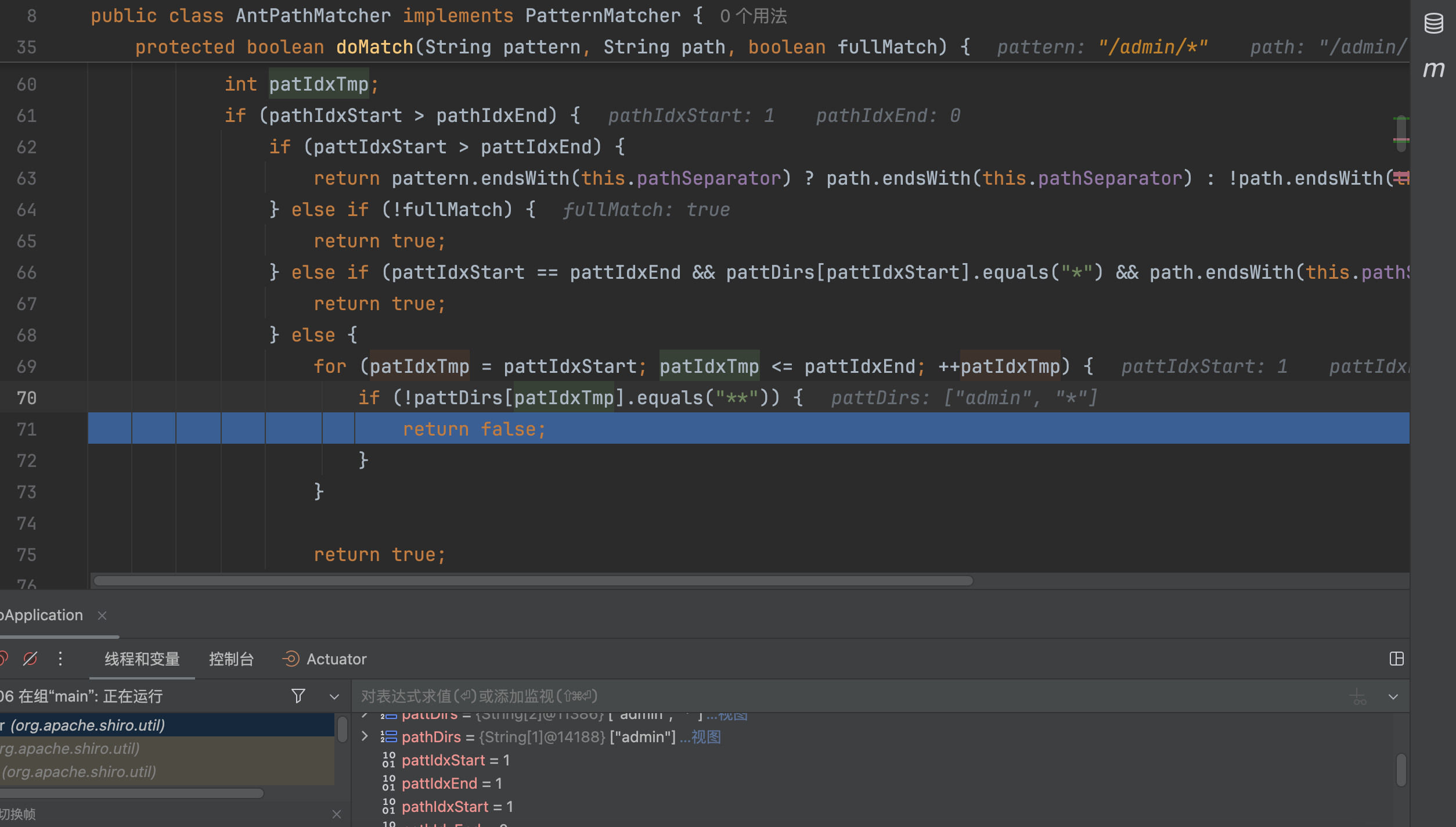The height and width of the screenshot is (827, 1456).
Task: Click the thread filter funnel icon
Action: [298, 695]
